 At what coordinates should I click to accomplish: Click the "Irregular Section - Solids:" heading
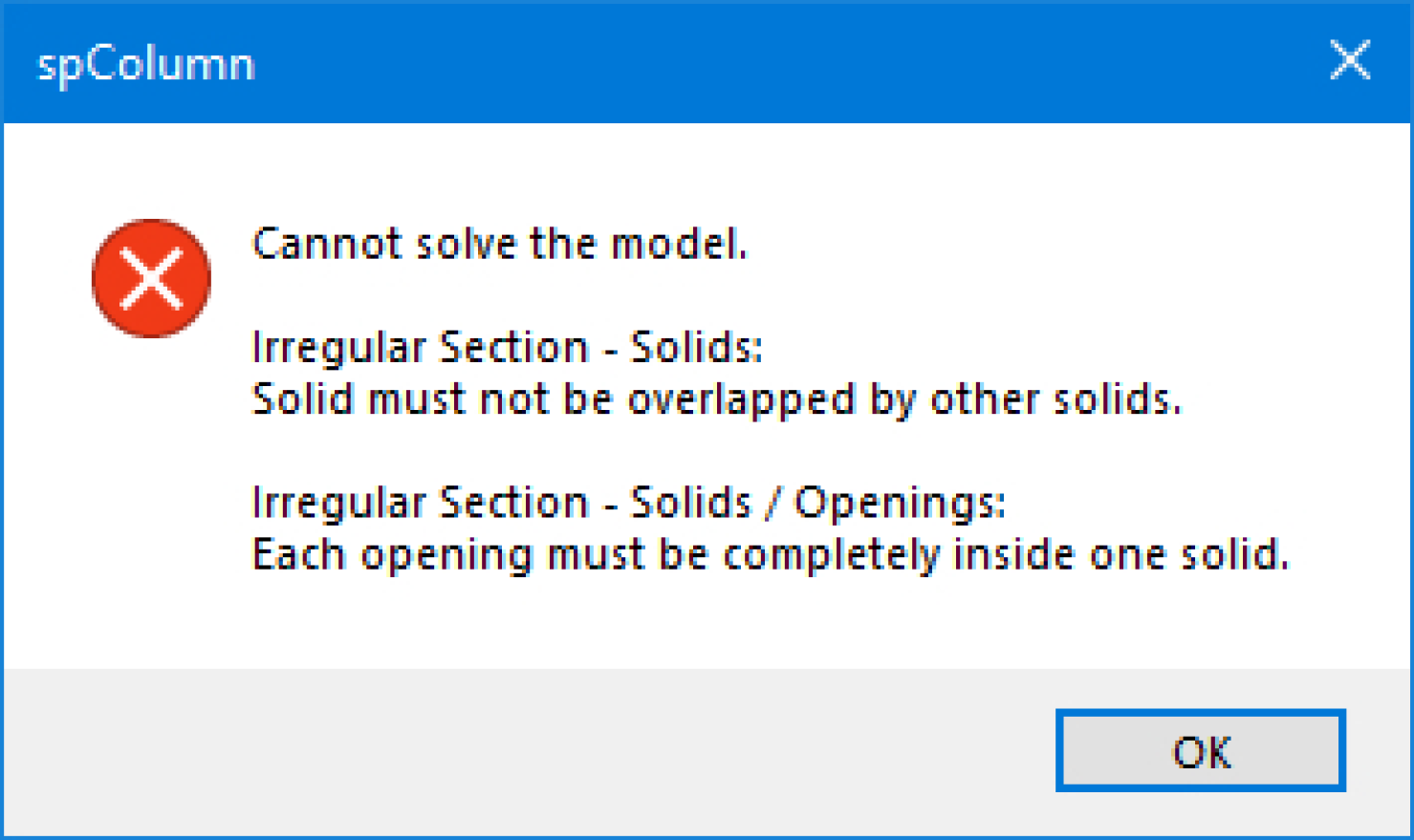[x=507, y=348]
